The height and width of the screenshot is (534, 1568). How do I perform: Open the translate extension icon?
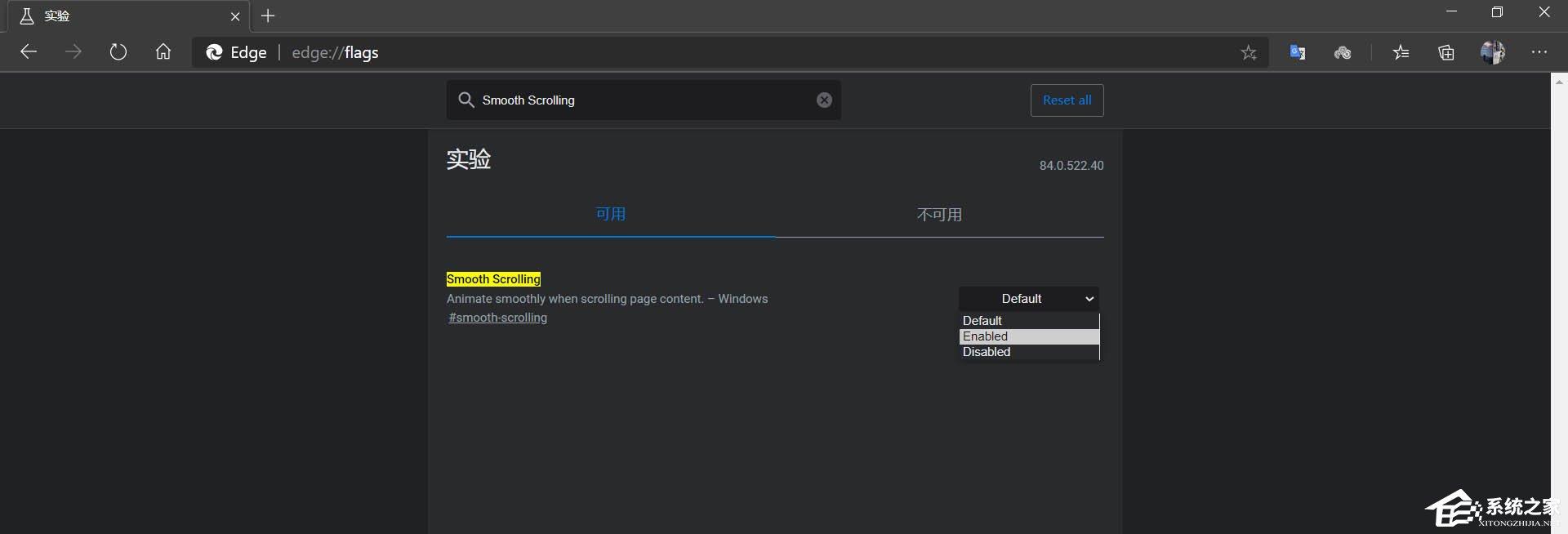click(x=1297, y=53)
